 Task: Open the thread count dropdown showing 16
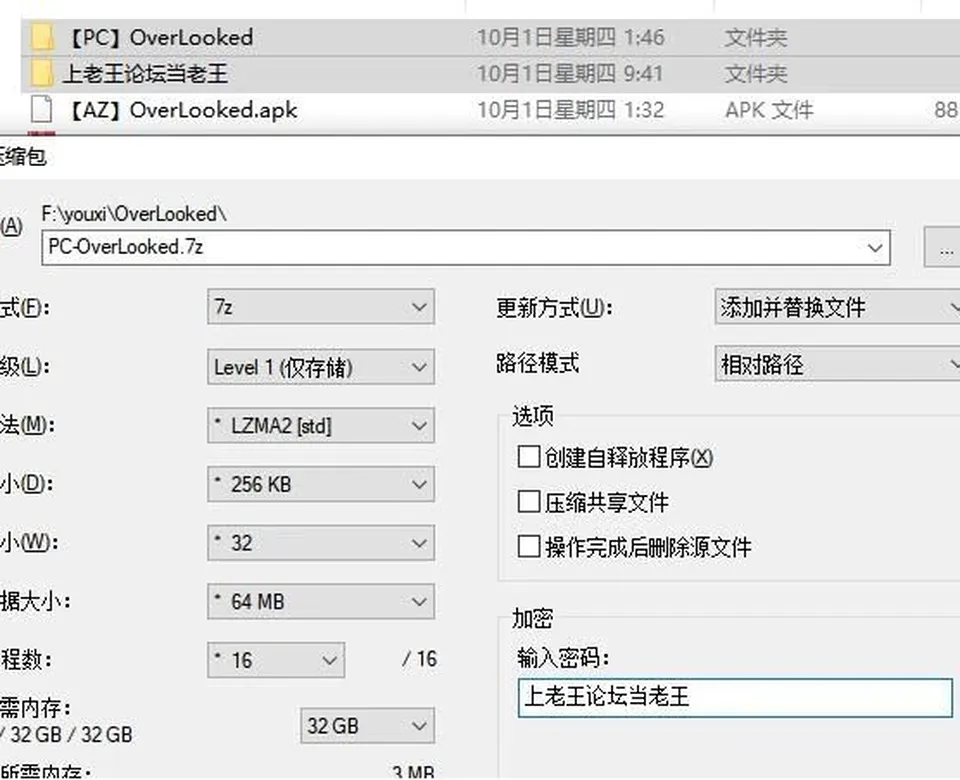click(276, 660)
